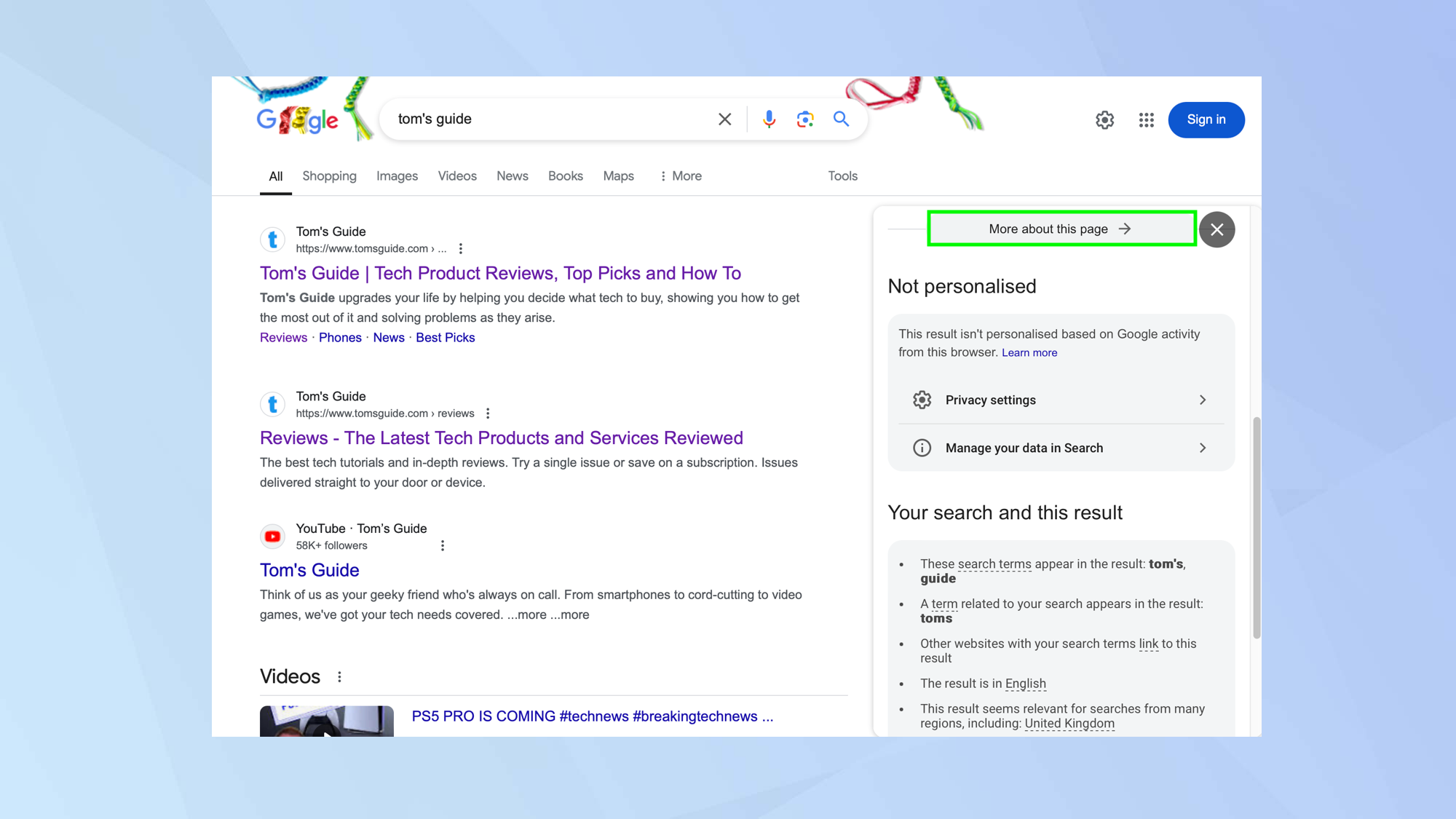The image size is (1456, 819).
Task: Click More about this page button
Action: [1061, 229]
